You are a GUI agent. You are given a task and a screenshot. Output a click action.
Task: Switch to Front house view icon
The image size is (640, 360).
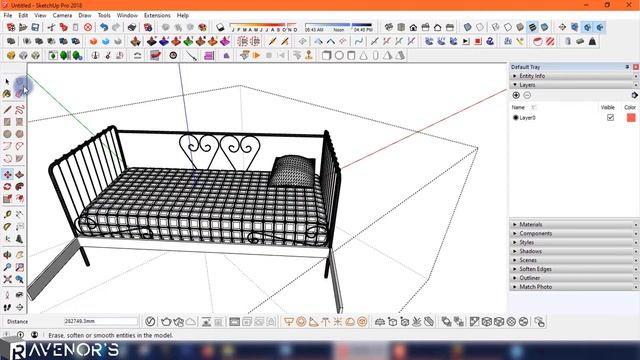[x=413, y=27]
